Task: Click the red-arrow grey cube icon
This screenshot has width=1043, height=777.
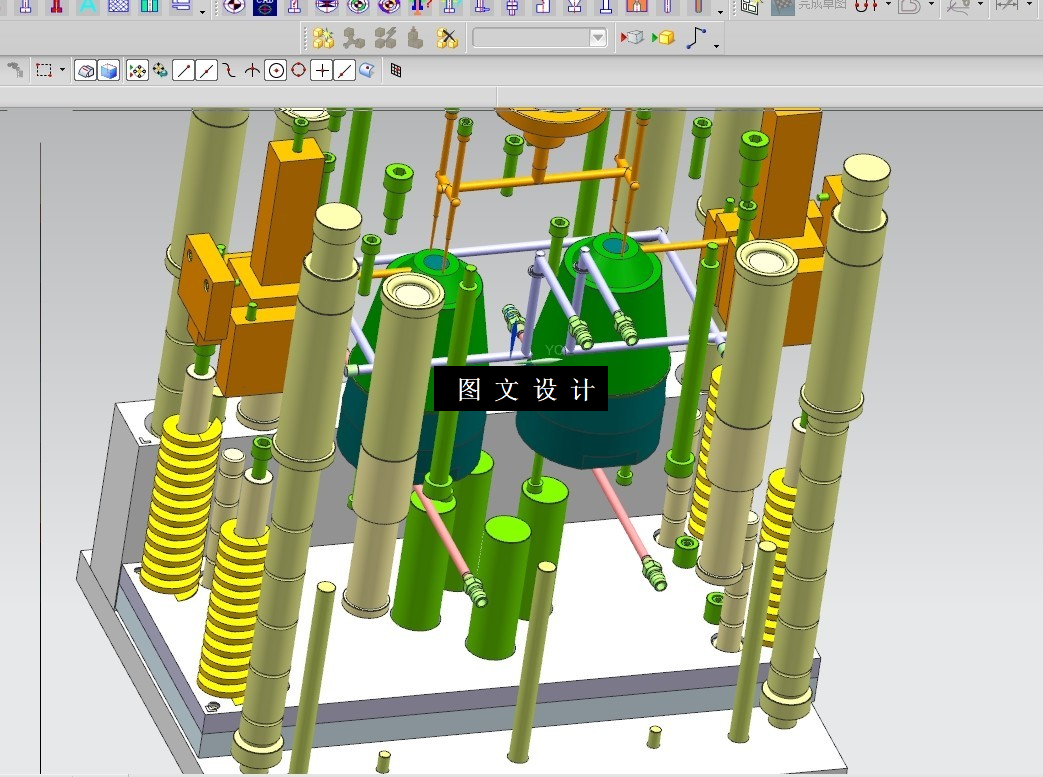Action: [631, 37]
